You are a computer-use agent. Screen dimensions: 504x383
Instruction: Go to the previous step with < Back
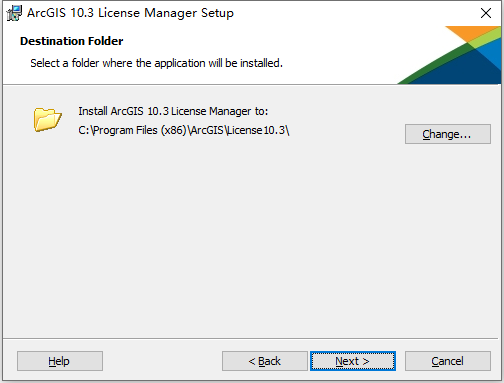click(265, 361)
